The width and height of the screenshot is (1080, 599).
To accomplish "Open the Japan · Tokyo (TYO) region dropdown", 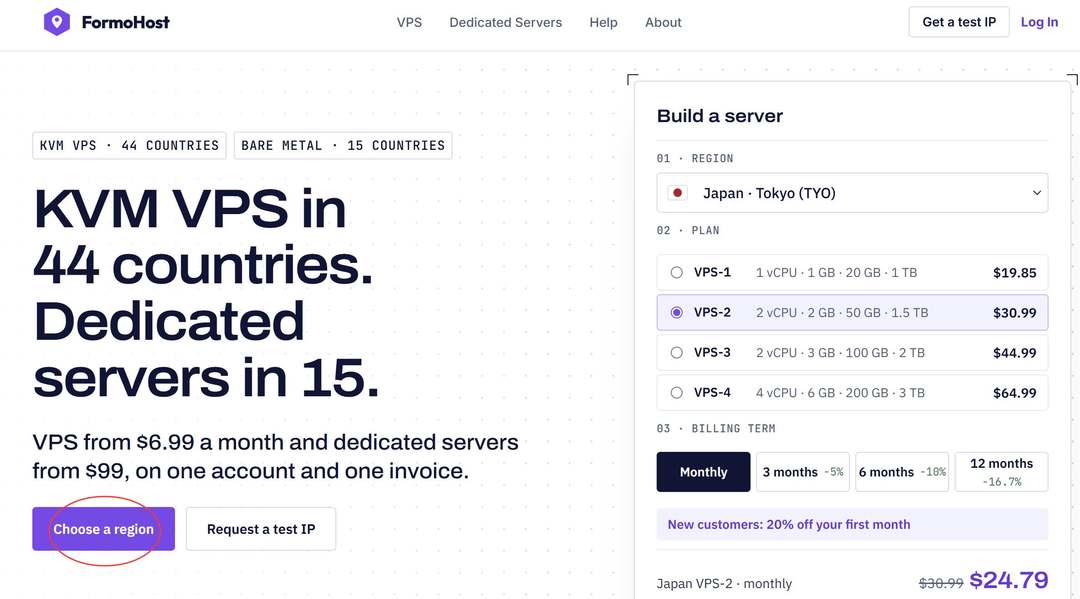I will point(852,193).
